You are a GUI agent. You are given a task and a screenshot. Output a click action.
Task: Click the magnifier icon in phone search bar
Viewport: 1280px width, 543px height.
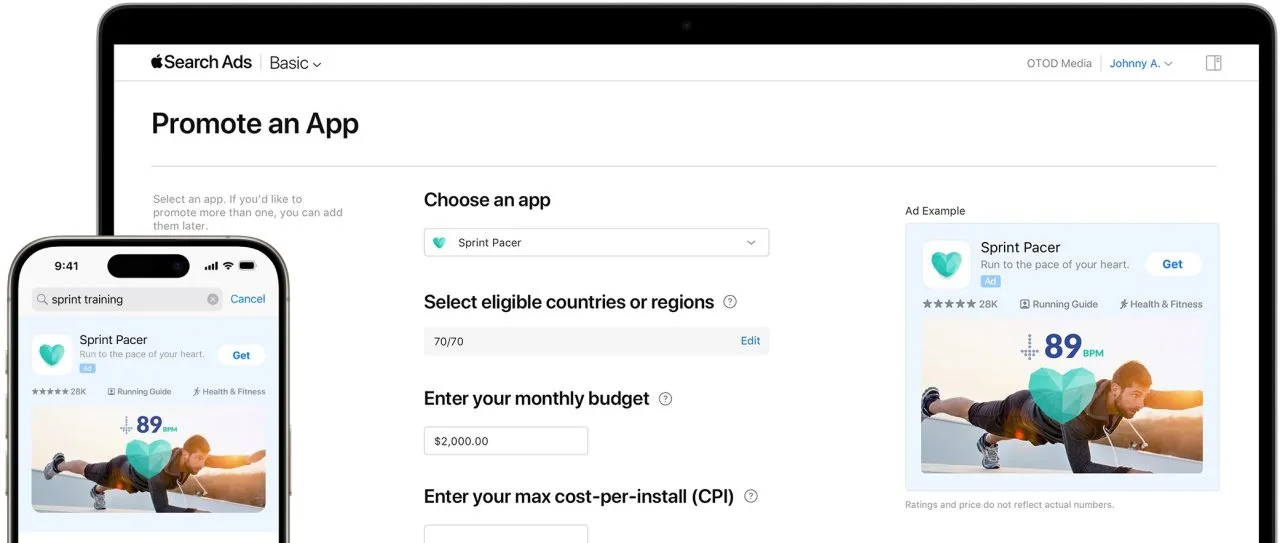[x=43, y=299]
